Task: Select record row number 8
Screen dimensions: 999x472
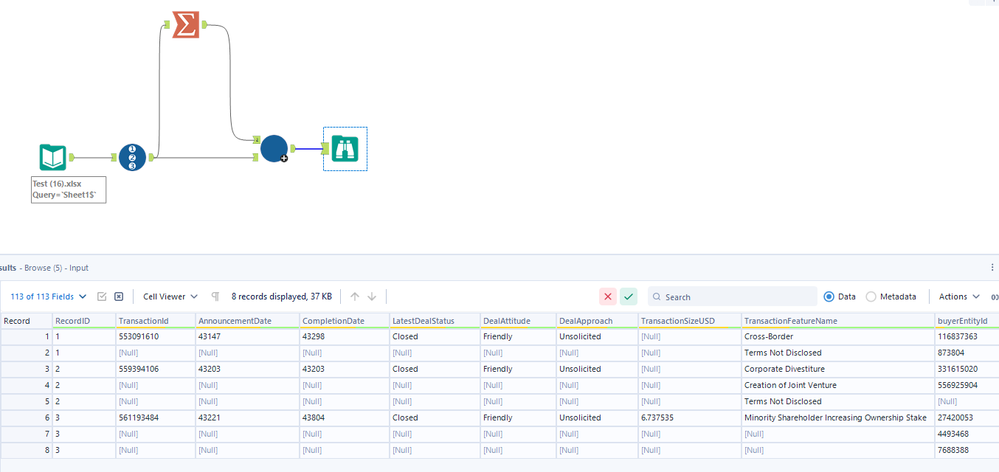Action: (26, 450)
